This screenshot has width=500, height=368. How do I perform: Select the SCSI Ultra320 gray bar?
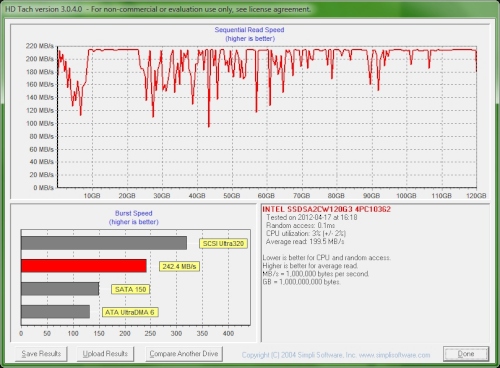coord(104,243)
